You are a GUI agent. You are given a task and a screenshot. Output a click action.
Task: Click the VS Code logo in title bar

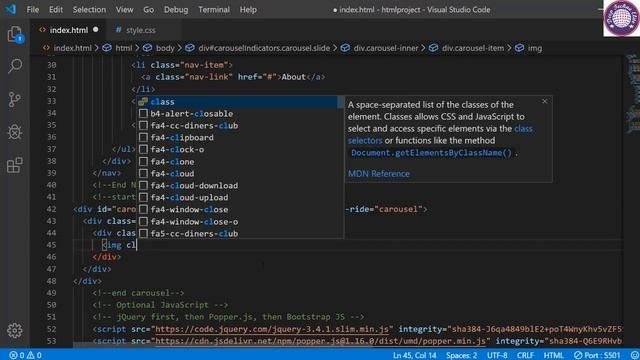click(x=11, y=9)
